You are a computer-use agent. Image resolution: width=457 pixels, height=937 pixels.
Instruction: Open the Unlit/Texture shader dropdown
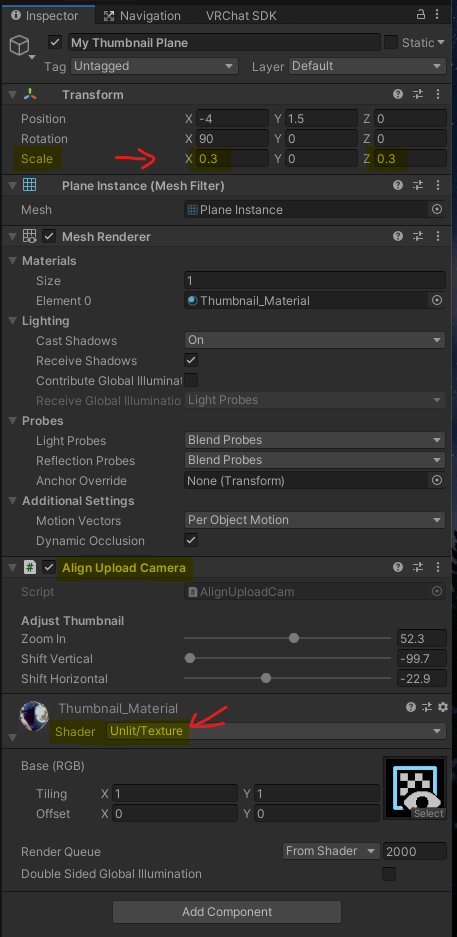[x=276, y=731]
